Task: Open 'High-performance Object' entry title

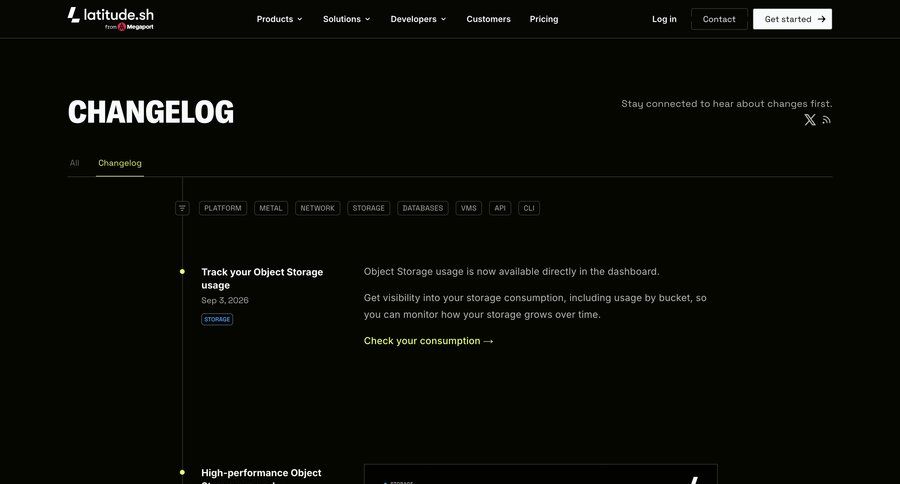Action: coord(261,477)
